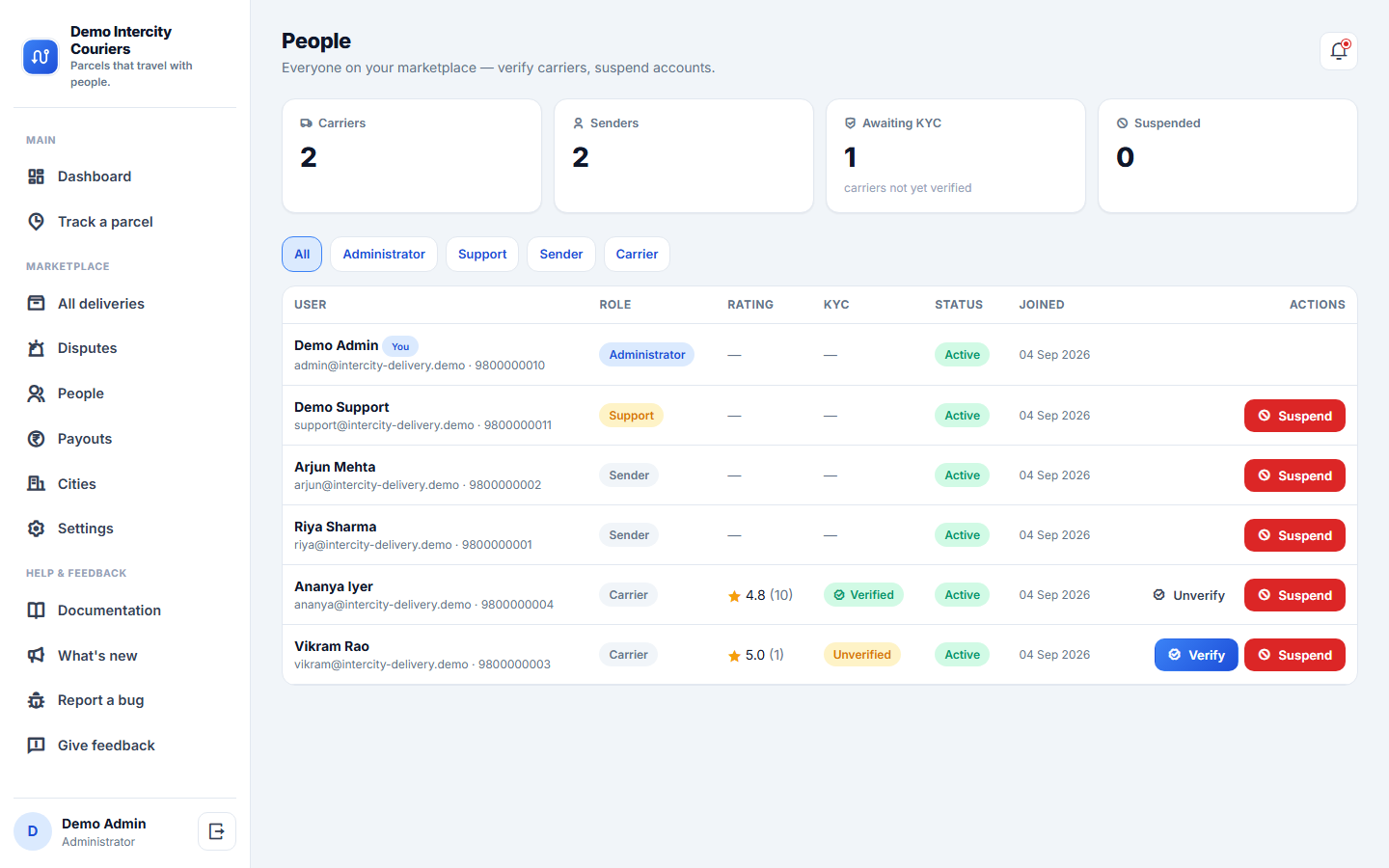Viewport: 1389px width, 868px height.
Task: Click the Dashboard sidebar icon
Action: 36,176
